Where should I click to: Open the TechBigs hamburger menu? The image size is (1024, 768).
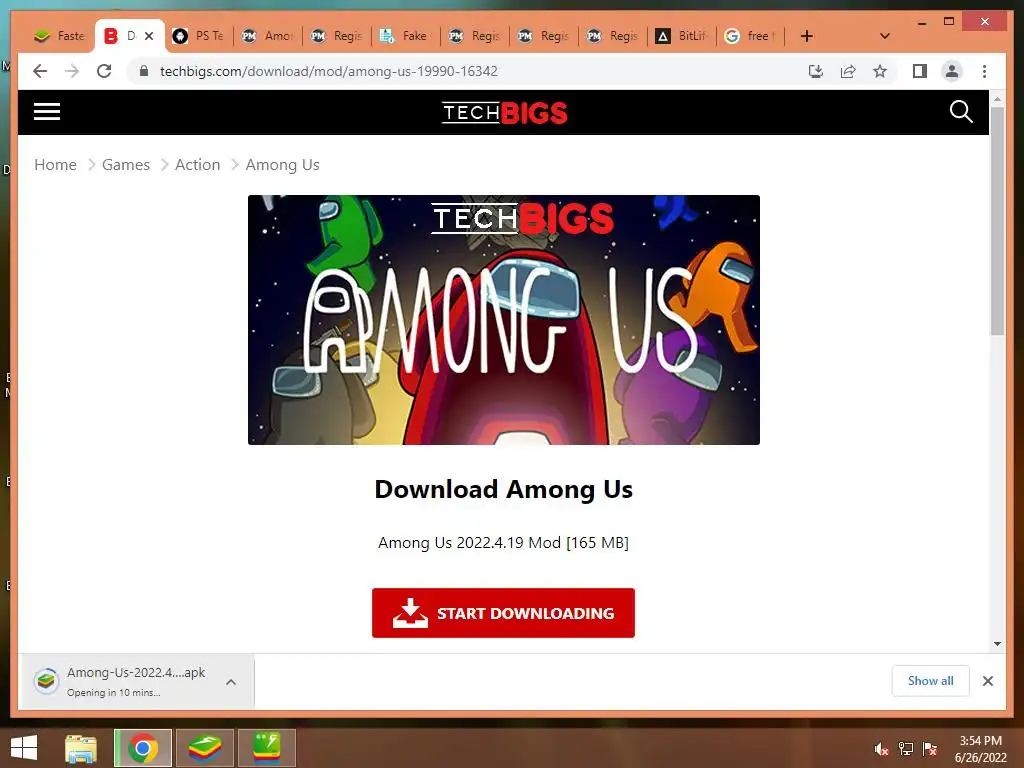coord(47,112)
